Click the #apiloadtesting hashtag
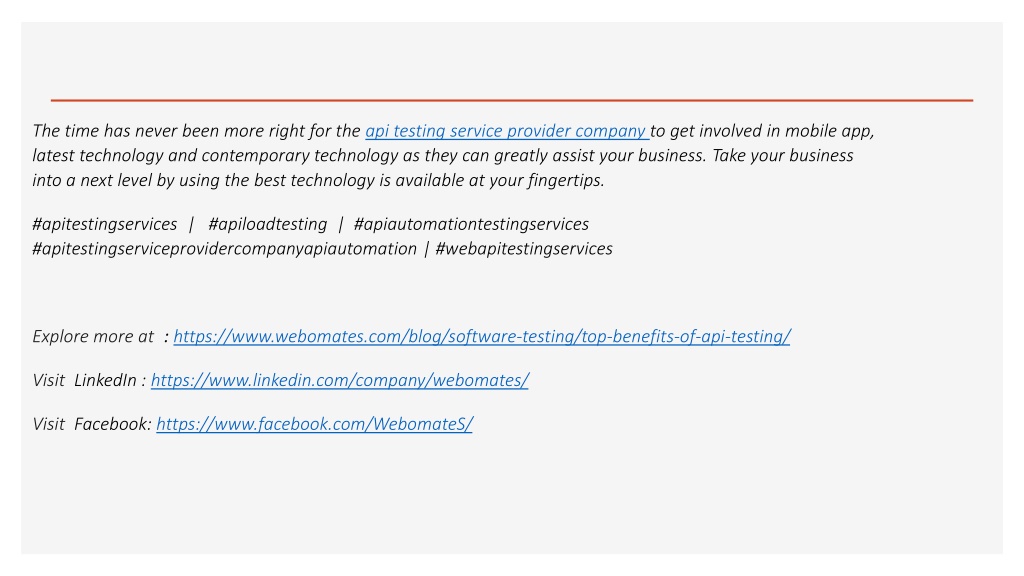This screenshot has width=1024, height=576. pos(268,225)
